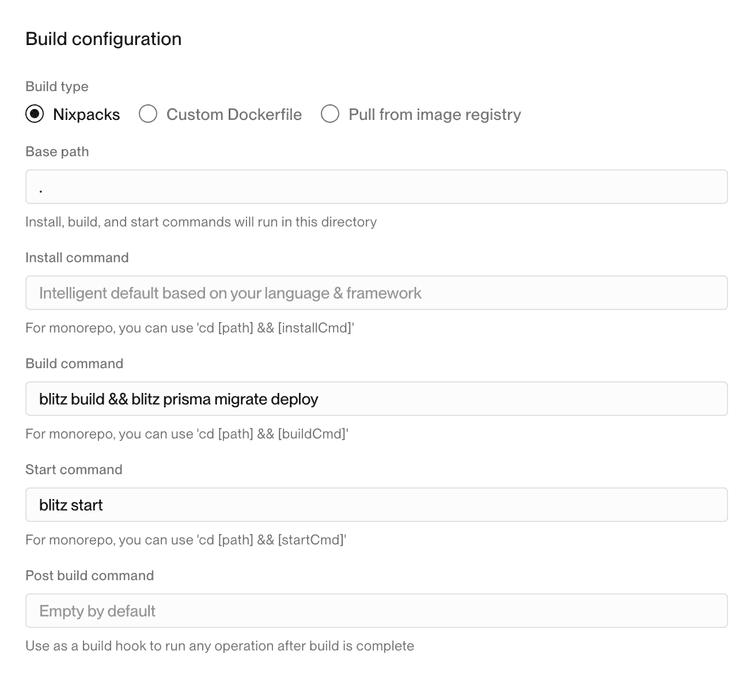The image size is (750, 673).
Task: Click the "Build configuration" heading
Action: pyautogui.click(x=103, y=39)
